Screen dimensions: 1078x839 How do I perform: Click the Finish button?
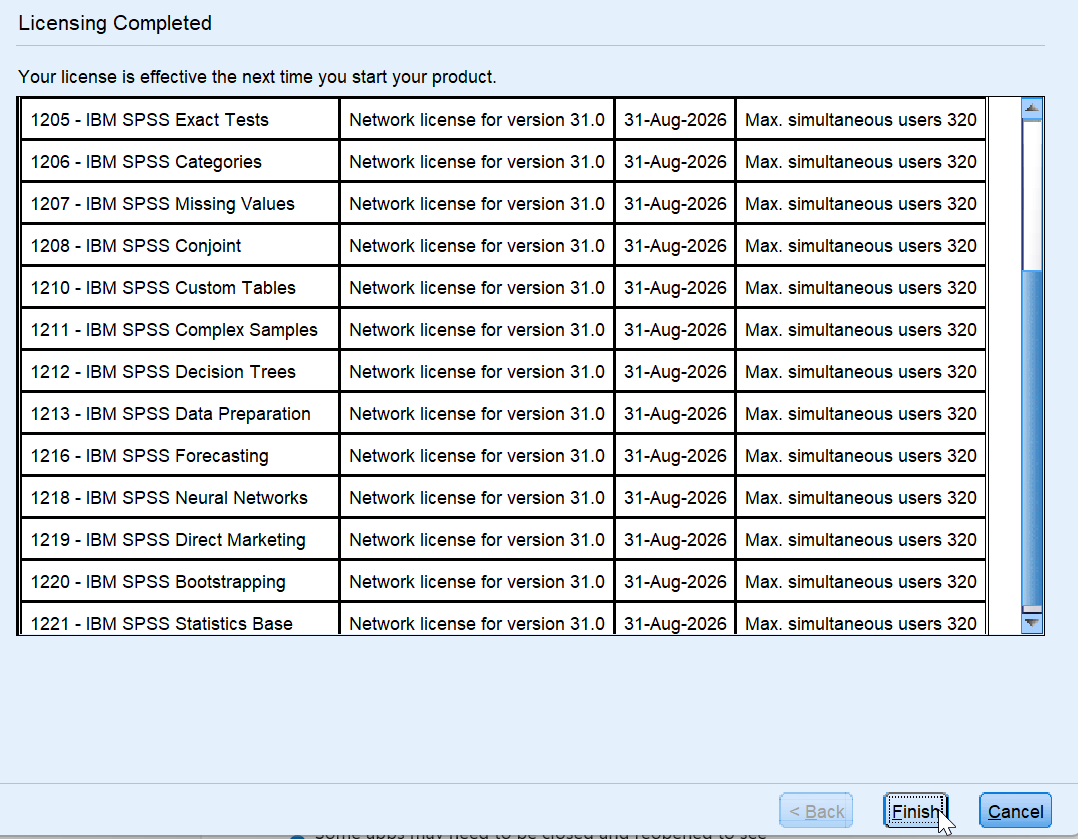tap(915, 810)
